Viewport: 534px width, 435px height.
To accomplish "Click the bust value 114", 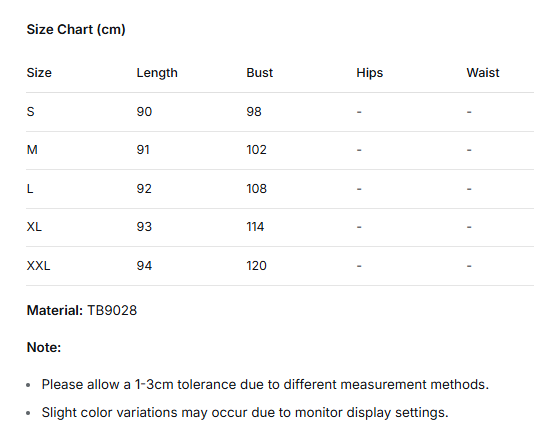I will click(255, 227).
